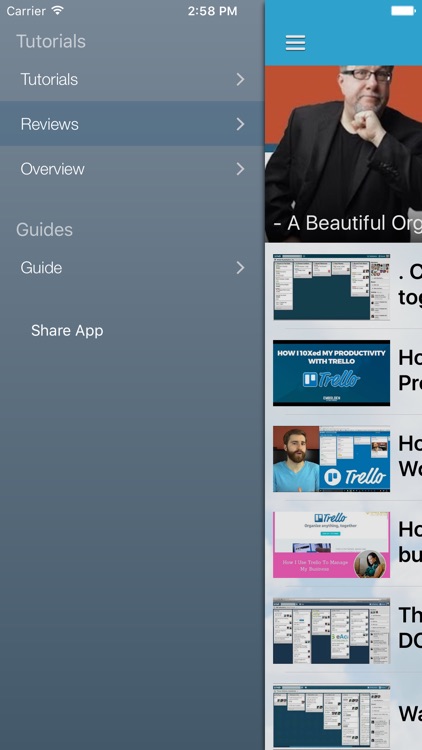Tap the Carrier label in status bar
This screenshot has width=422, height=750.
pos(26,11)
